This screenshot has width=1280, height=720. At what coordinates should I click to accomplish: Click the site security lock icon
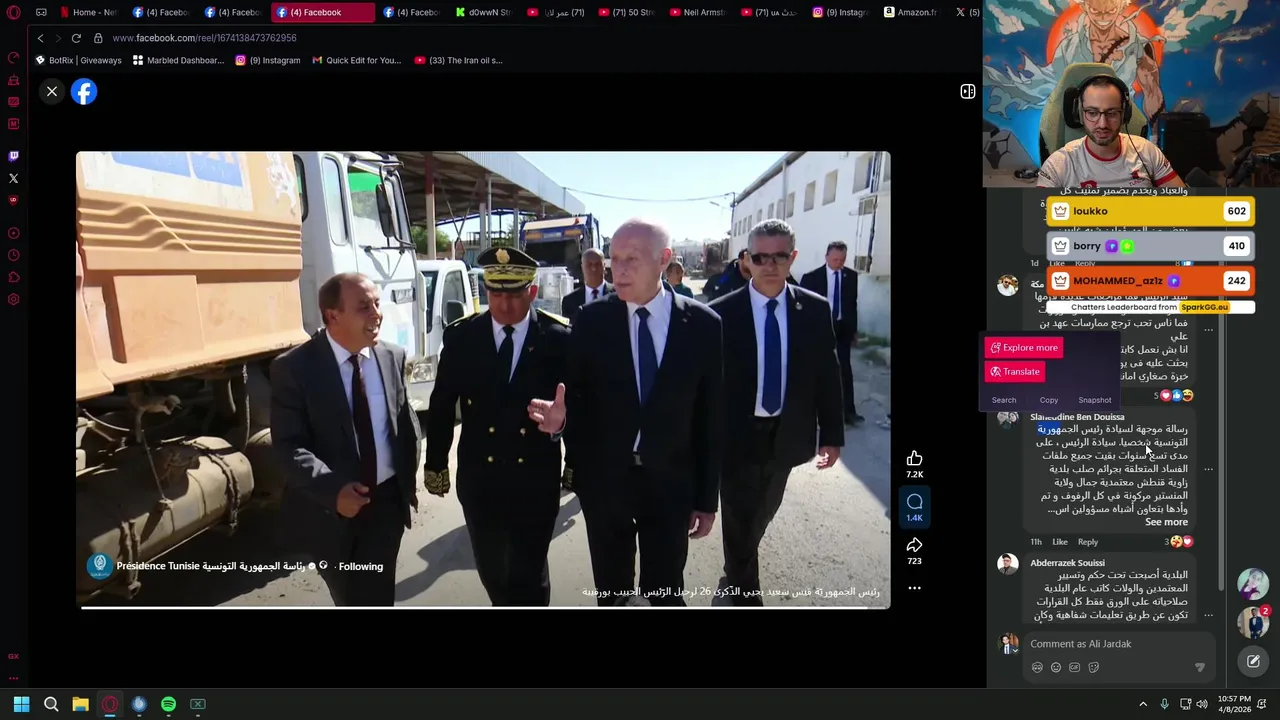point(98,38)
